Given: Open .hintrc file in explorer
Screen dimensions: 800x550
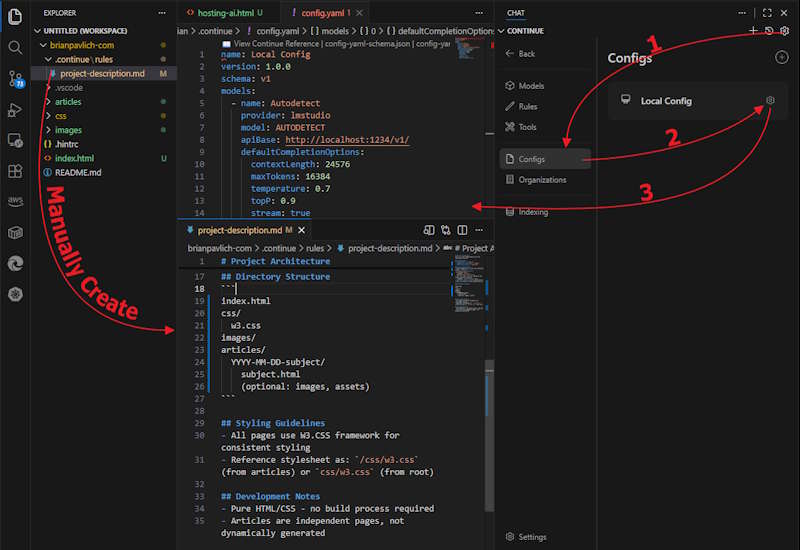Looking at the screenshot, I should point(104,144).
